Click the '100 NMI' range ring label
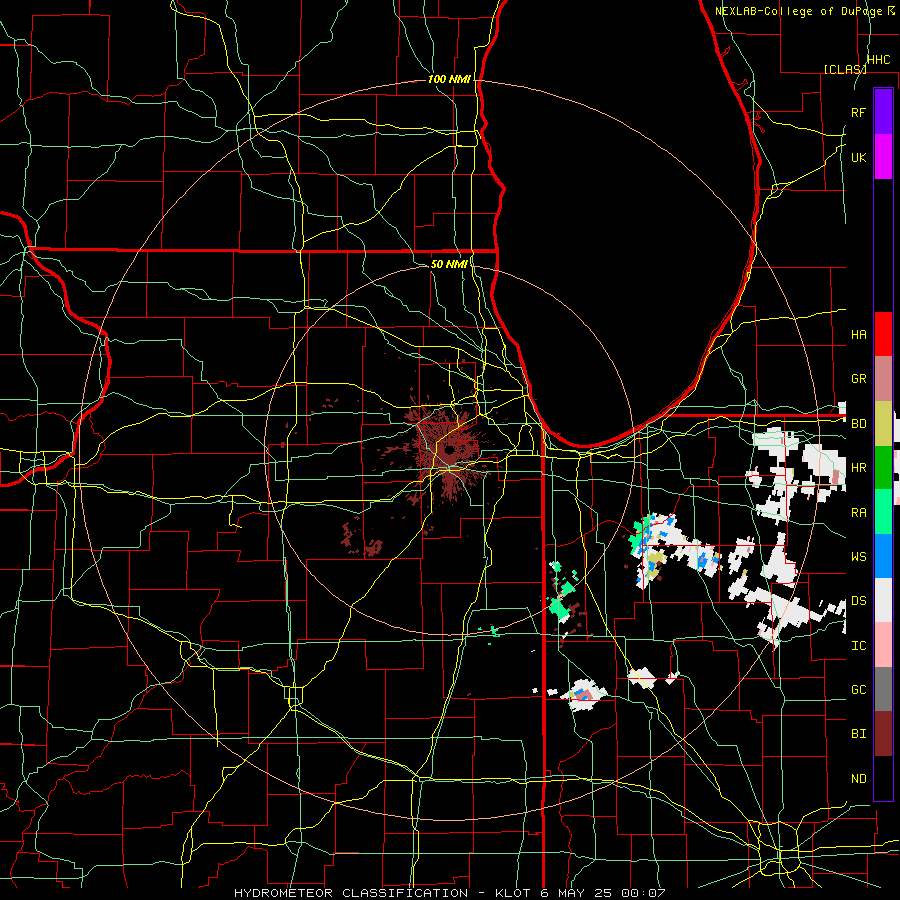900x900 pixels. (x=449, y=79)
